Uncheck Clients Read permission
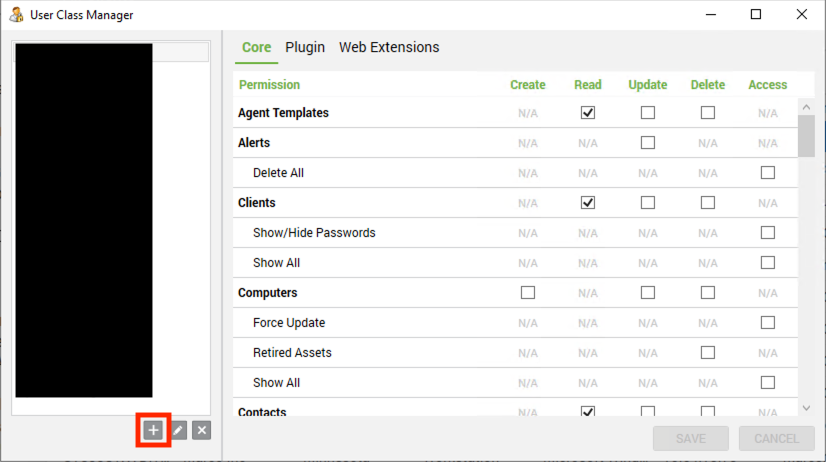826x462 pixels. coord(588,203)
